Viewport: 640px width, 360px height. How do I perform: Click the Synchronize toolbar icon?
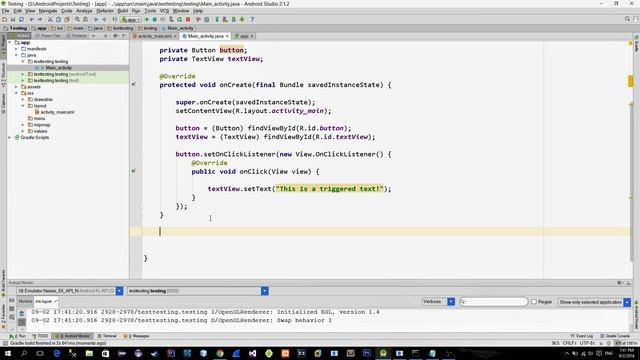coord(21,20)
